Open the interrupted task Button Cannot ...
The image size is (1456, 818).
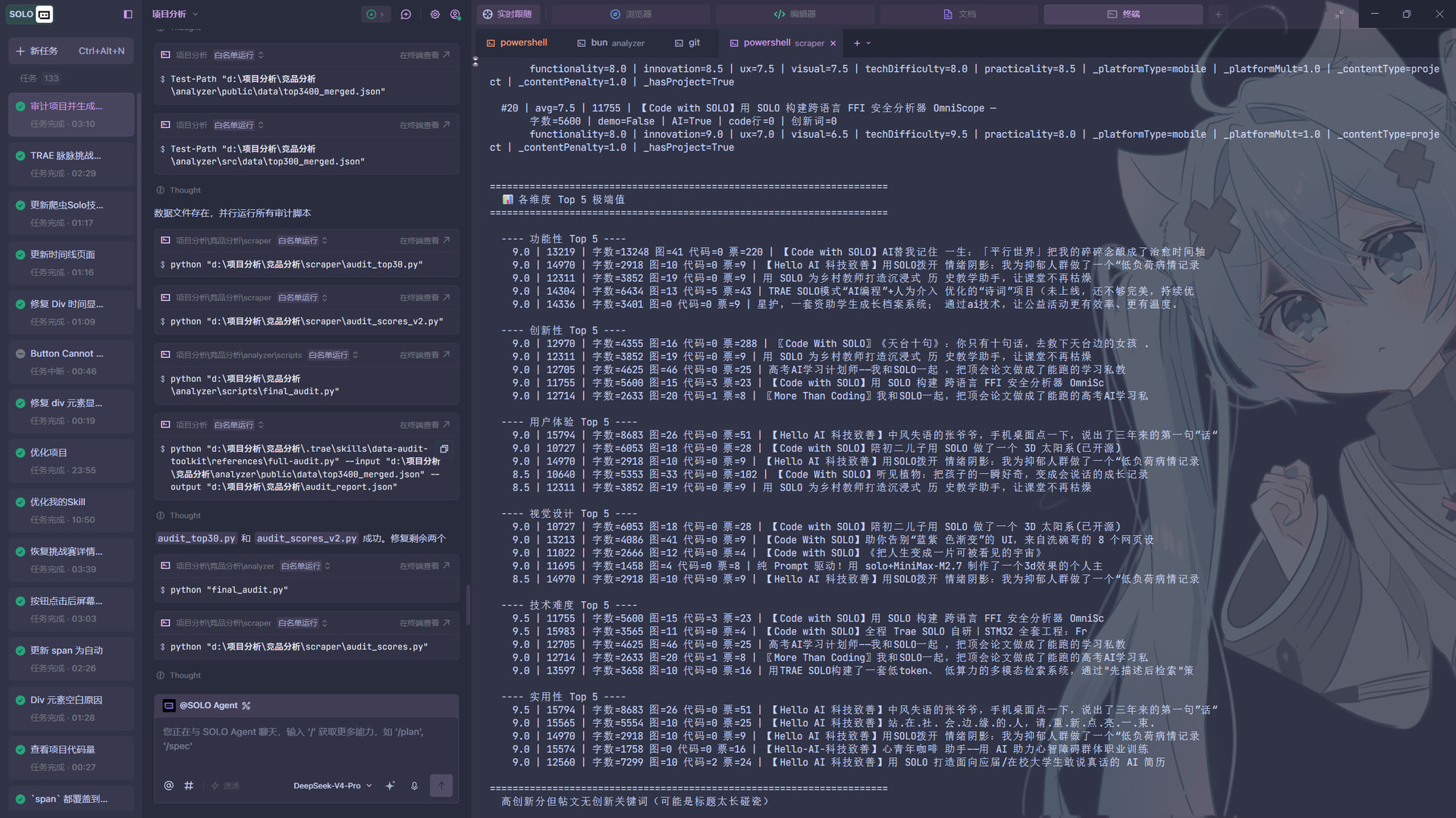coord(71,362)
